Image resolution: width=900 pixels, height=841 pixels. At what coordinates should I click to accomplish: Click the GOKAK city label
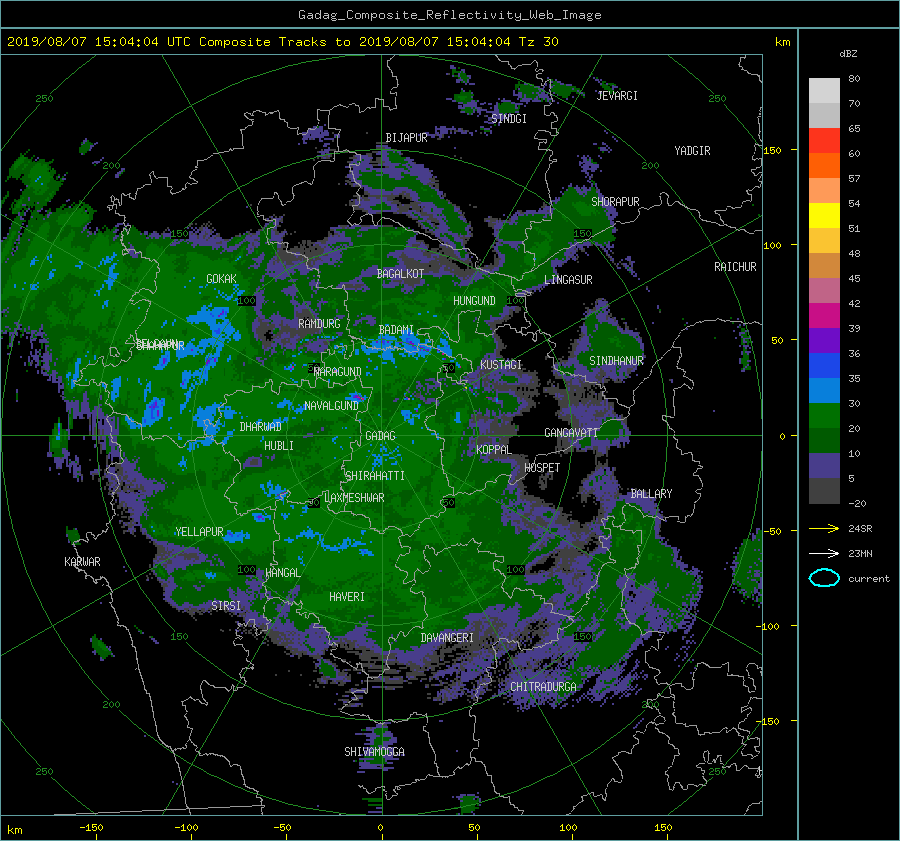pos(222,279)
